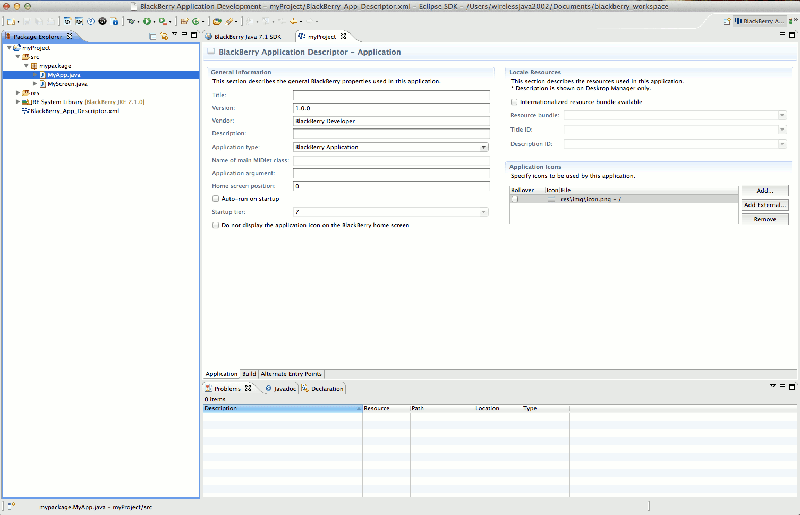The image size is (800, 515).
Task: Select the res\img\icon.png row in icons table
Action: pyautogui.click(x=623, y=199)
